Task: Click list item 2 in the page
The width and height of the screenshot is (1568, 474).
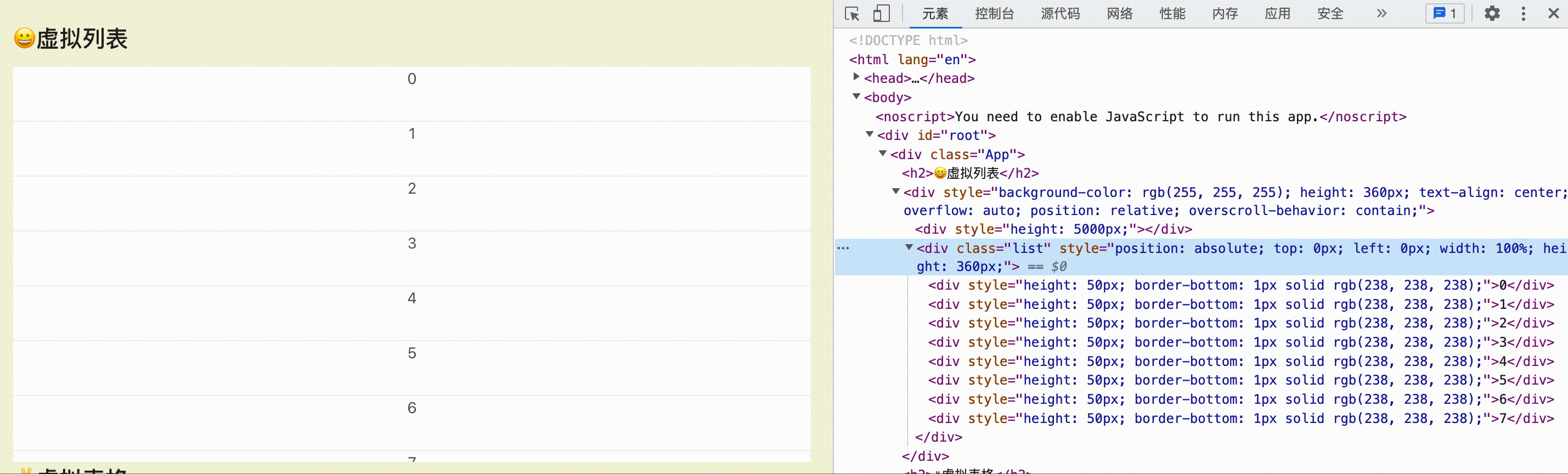Action: point(411,204)
